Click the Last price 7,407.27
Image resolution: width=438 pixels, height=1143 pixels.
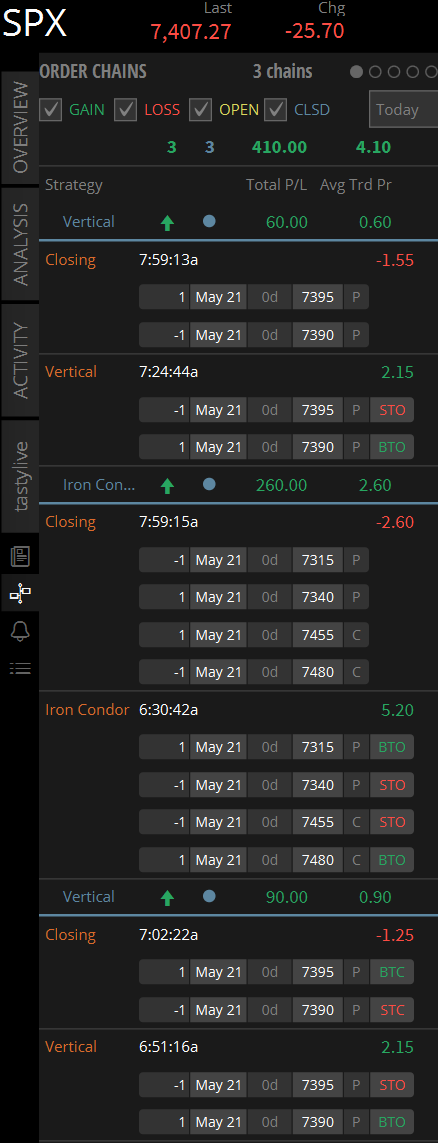(x=191, y=31)
